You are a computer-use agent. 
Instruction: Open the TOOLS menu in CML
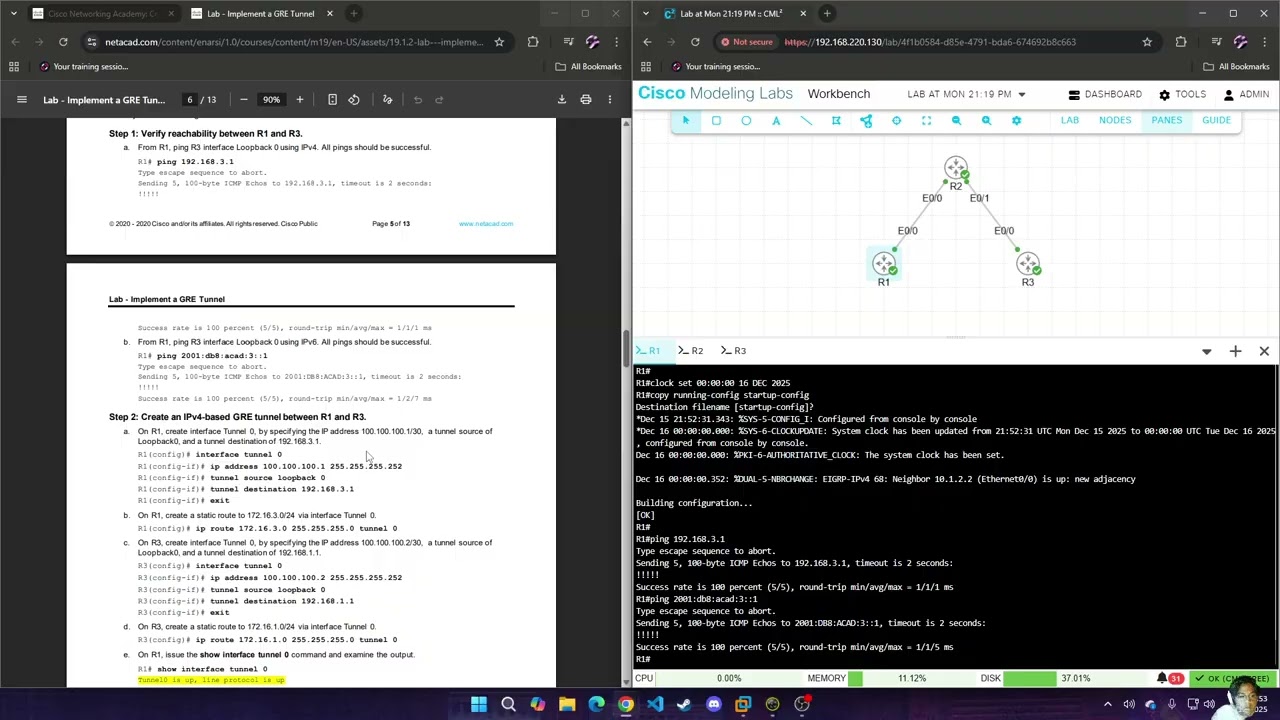pyautogui.click(x=1181, y=94)
